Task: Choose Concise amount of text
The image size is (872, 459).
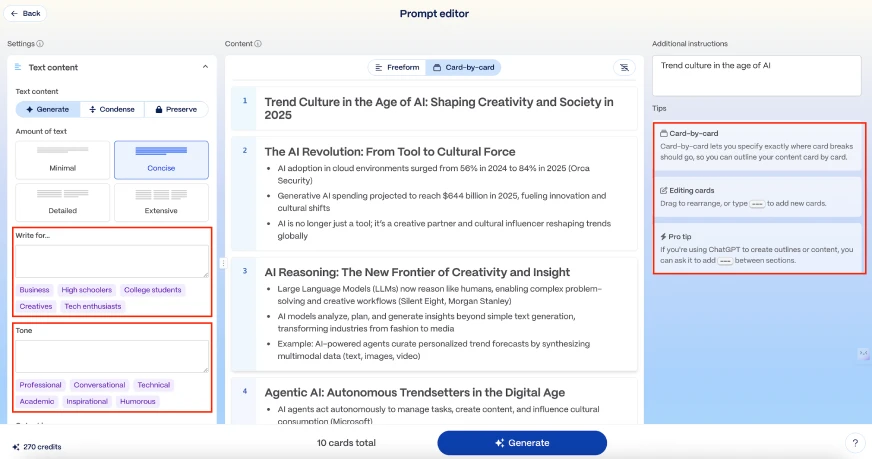Action: pyautogui.click(x=161, y=160)
